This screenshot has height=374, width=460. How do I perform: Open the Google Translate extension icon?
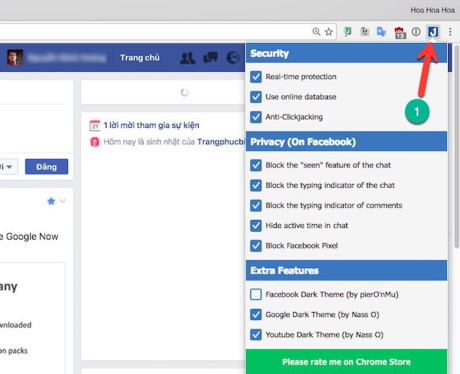(x=381, y=32)
